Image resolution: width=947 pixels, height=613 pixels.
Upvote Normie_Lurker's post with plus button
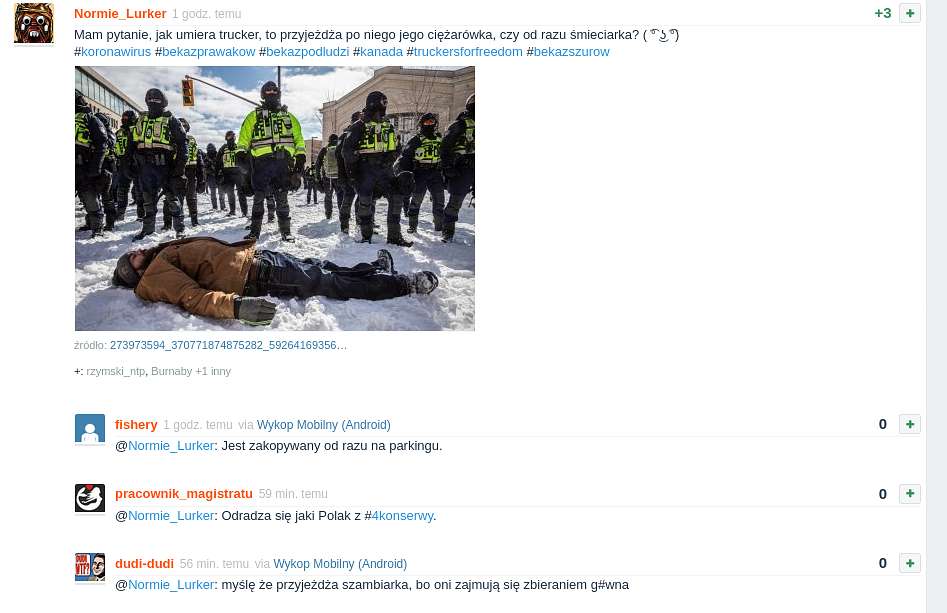pos(910,13)
